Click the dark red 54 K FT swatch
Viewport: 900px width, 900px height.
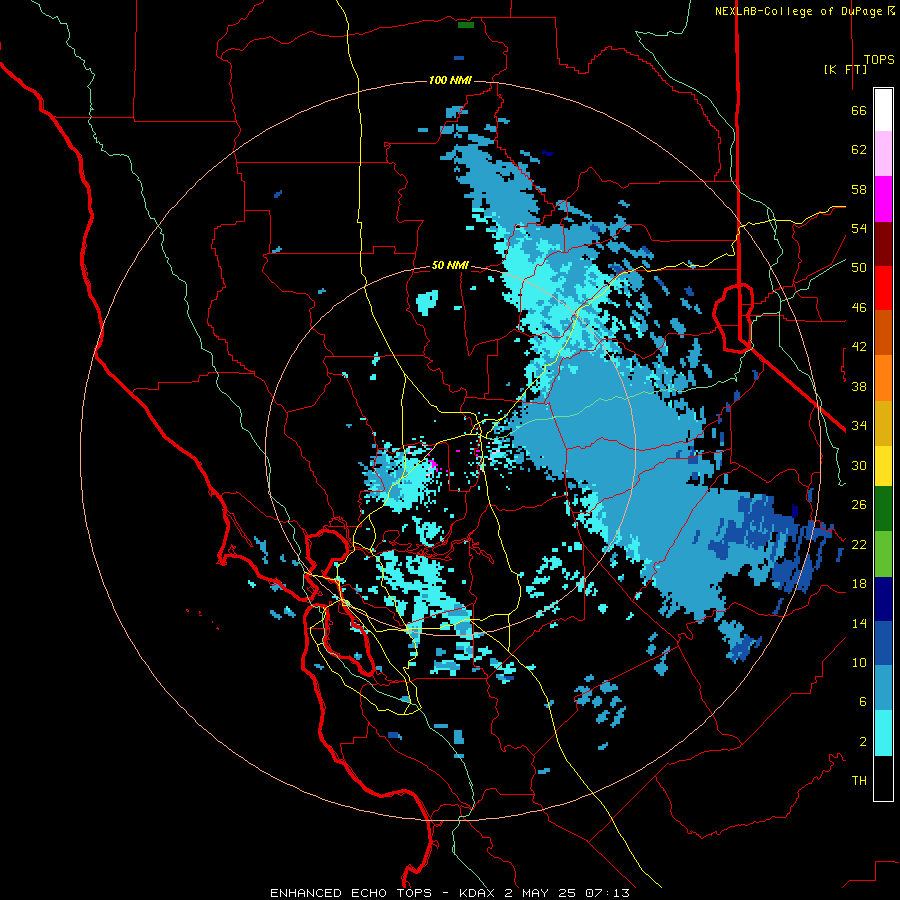pyautogui.click(x=883, y=244)
